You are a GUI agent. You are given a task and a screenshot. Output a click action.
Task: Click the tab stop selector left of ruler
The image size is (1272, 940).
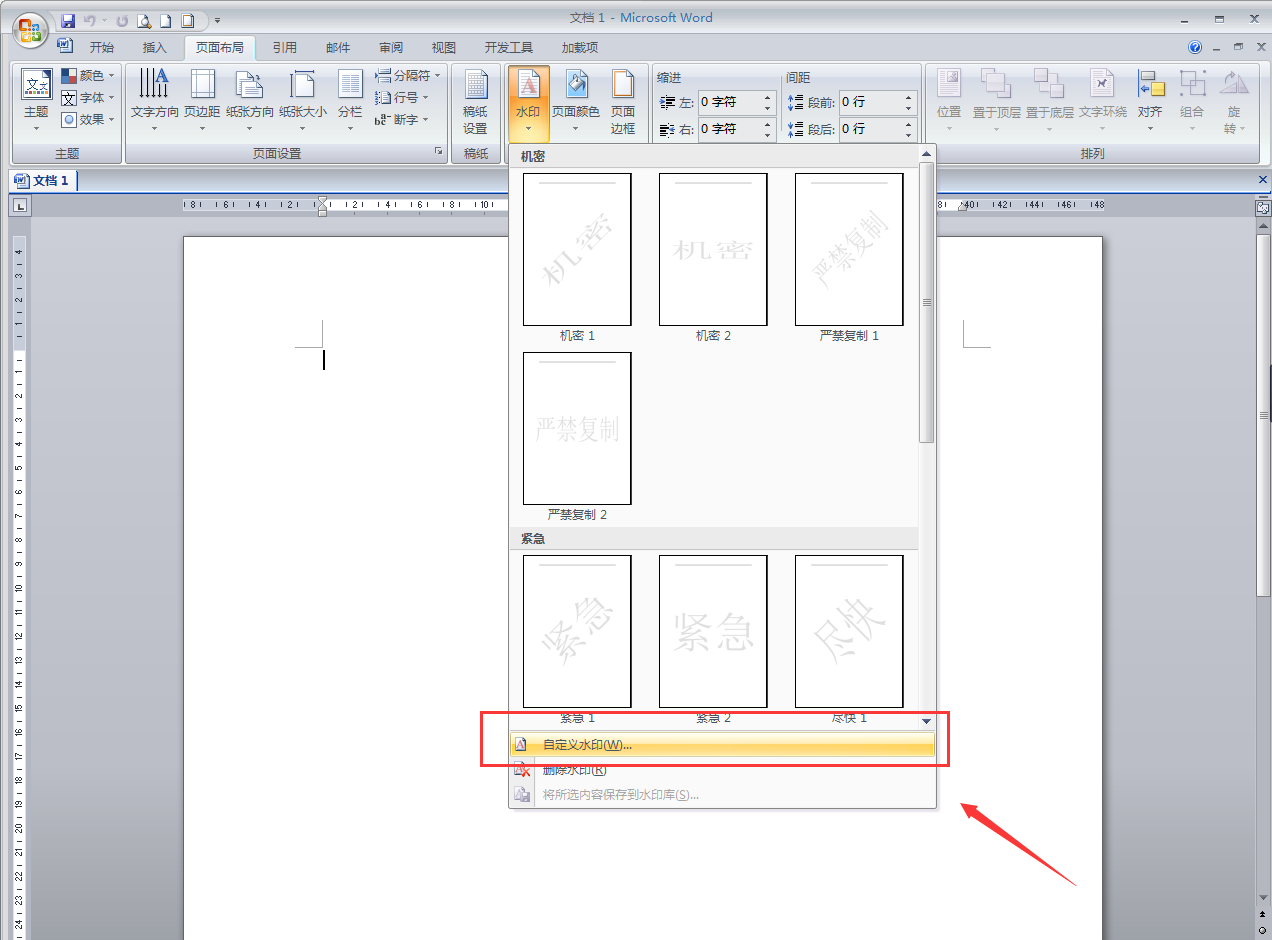(20, 205)
